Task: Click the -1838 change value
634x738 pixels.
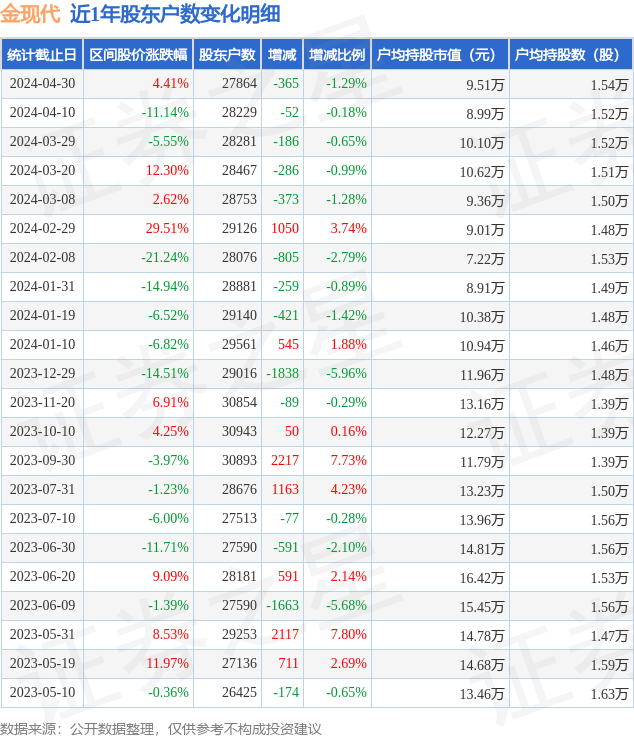Action: pyautogui.click(x=283, y=374)
